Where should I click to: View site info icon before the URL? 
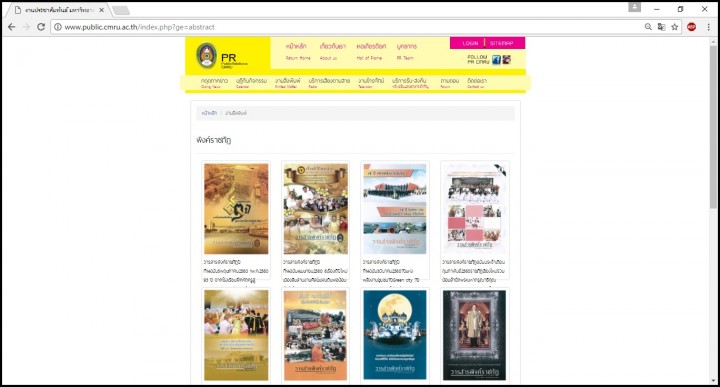tap(58, 27)
